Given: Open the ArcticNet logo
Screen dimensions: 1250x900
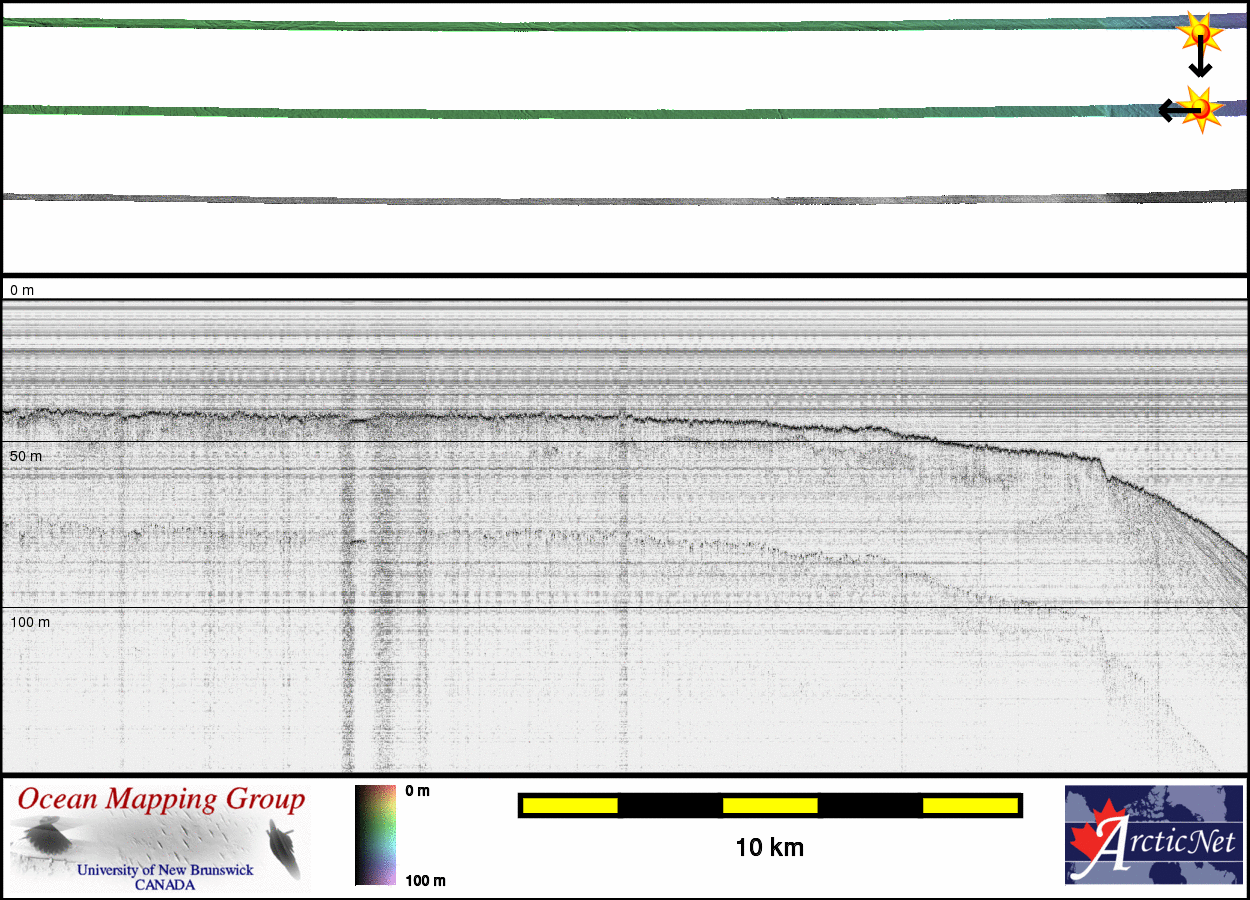Looking at the screenshot, I should pos(1151,835).
